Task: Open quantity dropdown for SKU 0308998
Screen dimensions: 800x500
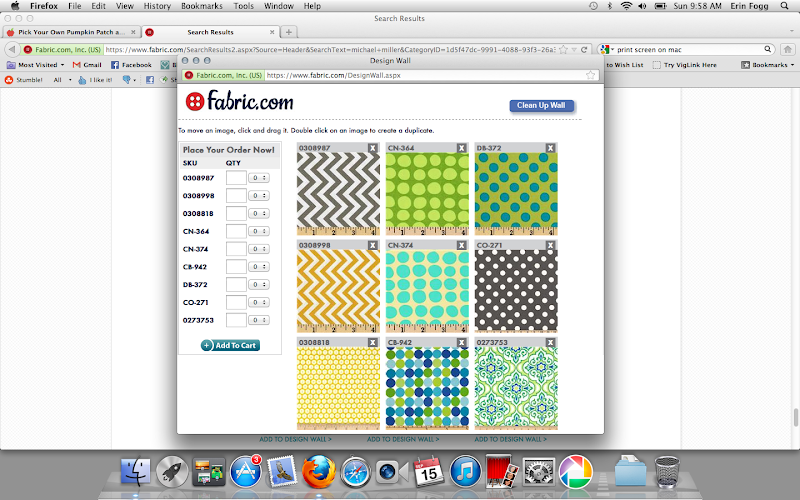Action: [259, 196]
